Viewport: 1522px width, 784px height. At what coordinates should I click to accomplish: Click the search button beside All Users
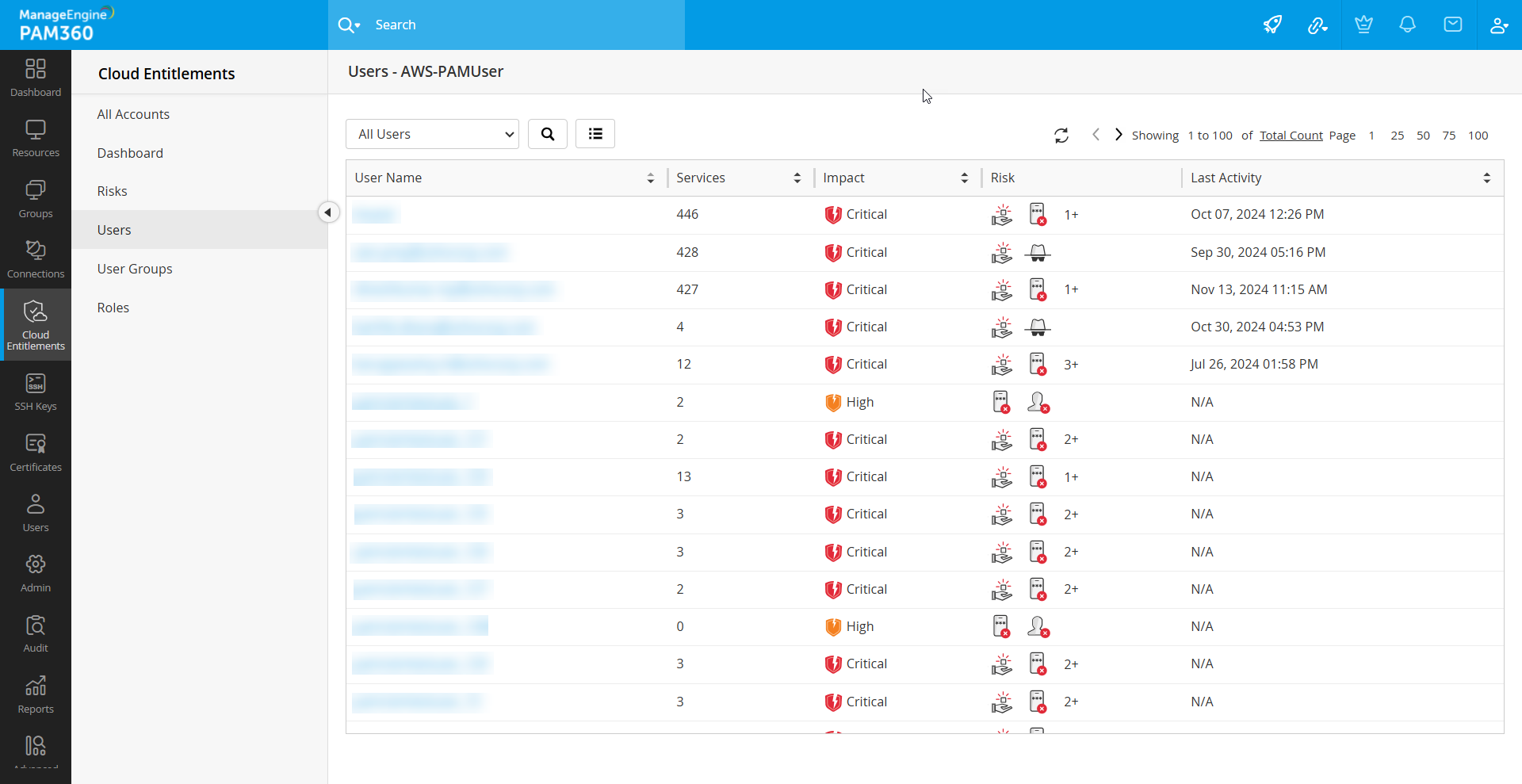(548, 134)
